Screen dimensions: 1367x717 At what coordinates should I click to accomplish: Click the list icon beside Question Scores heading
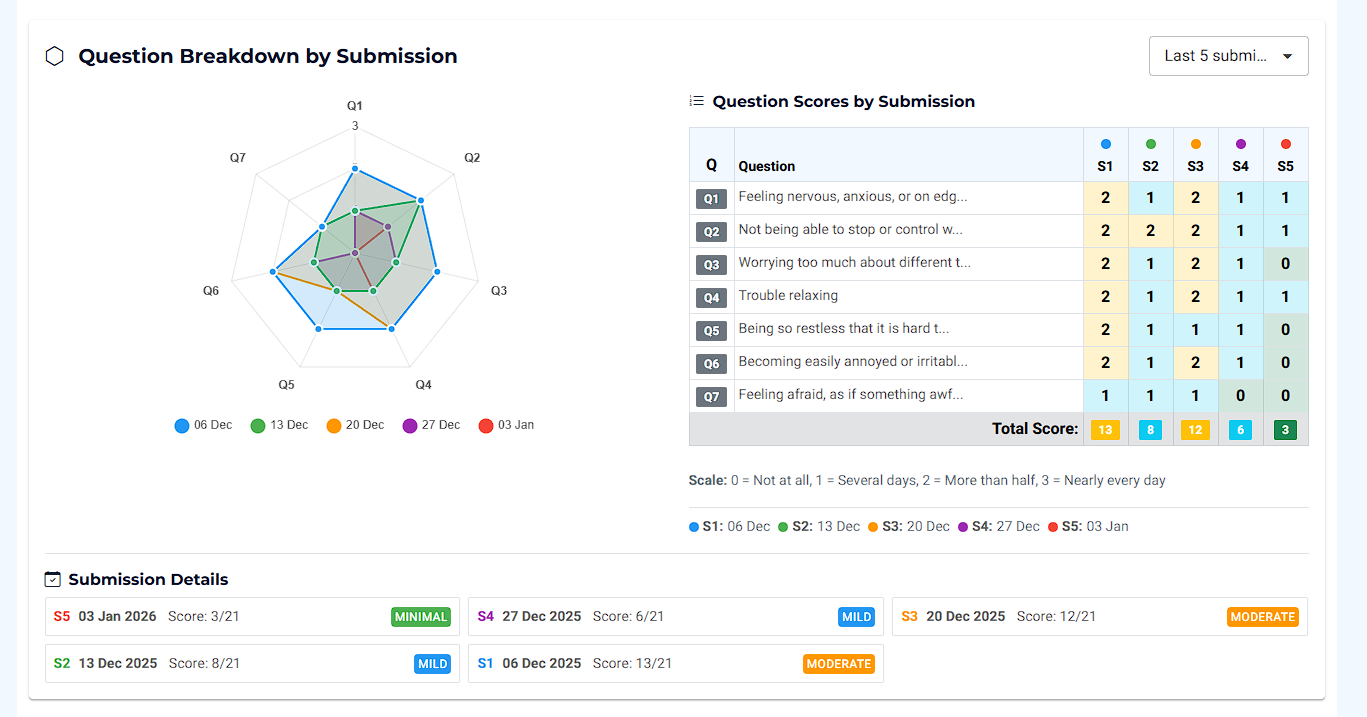(697, 101)
